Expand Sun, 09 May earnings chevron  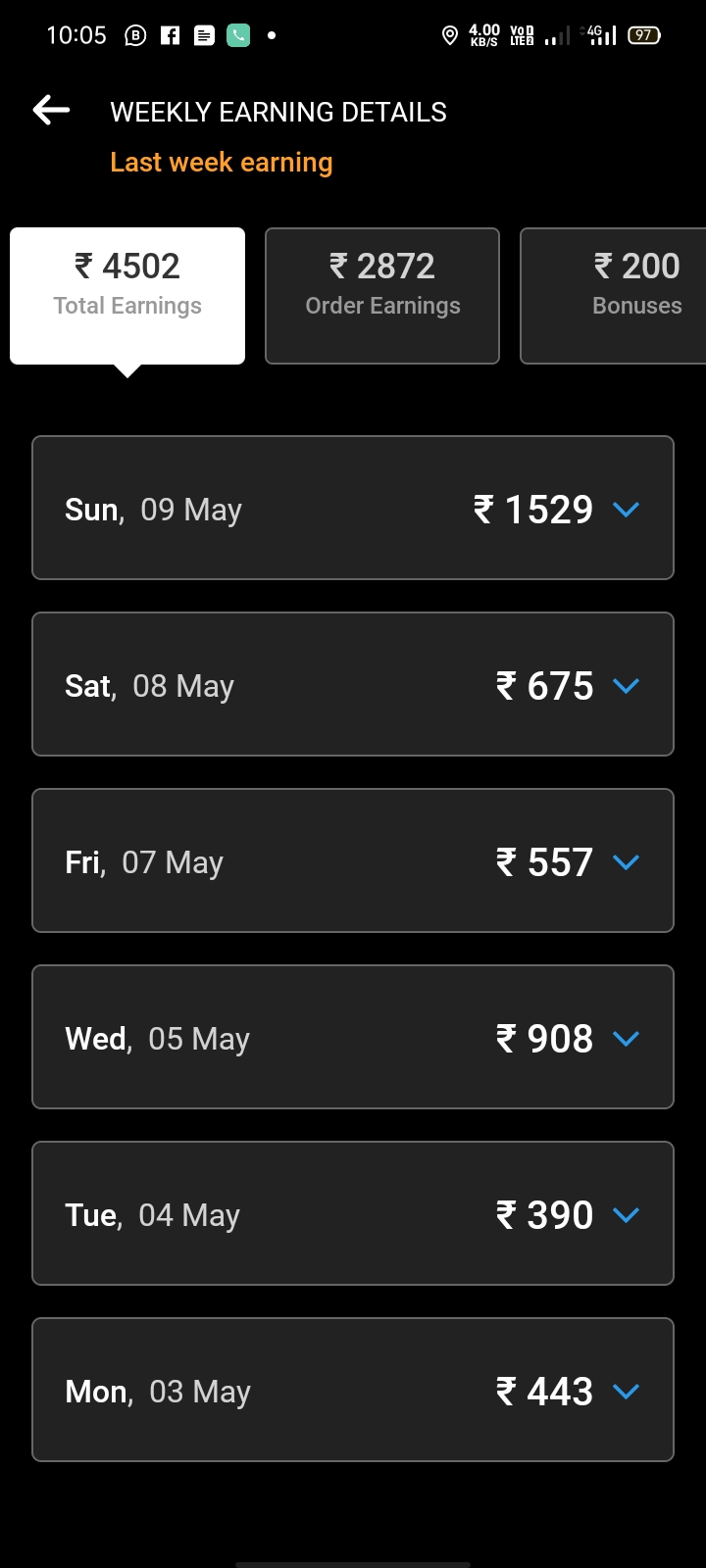[x=626, y=509]
